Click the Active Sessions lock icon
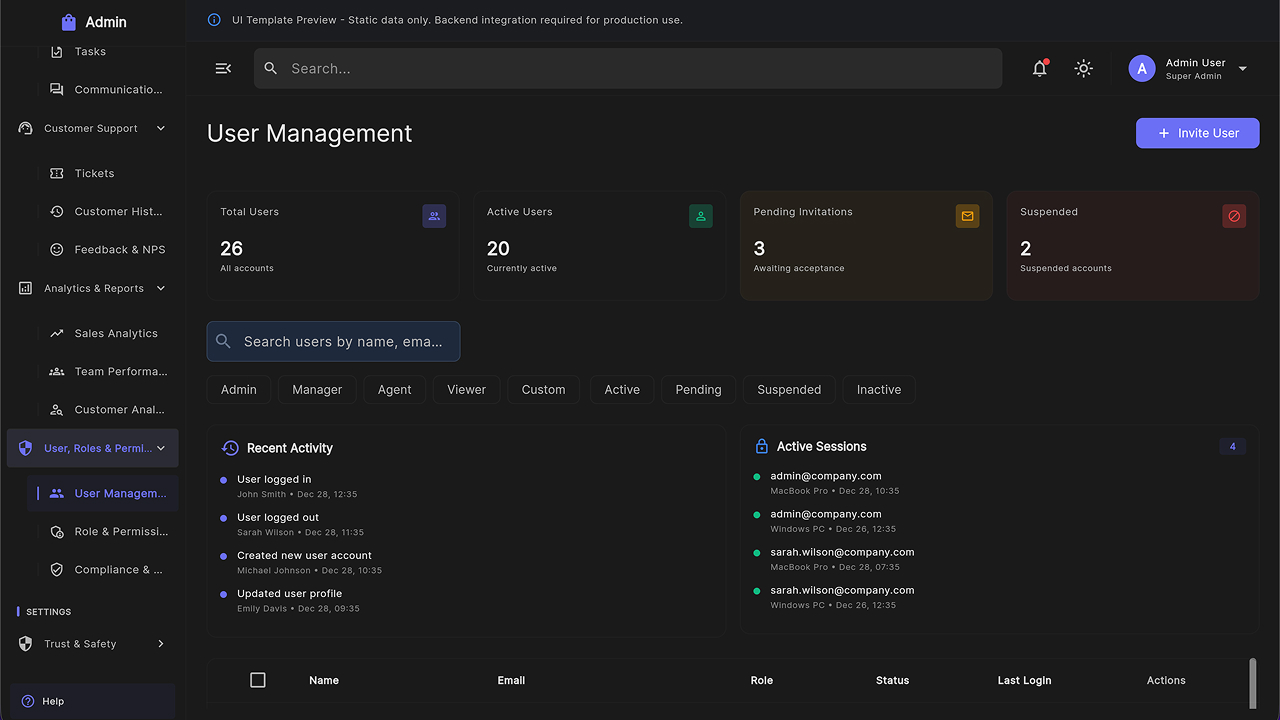Viewport: 1280px width, 720px height. 762,446
